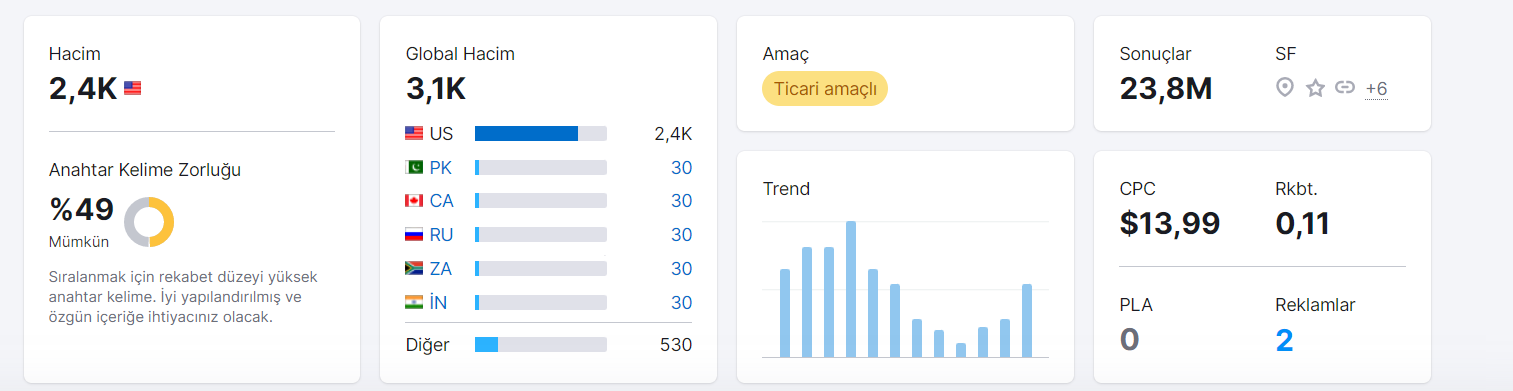The height and width of the screenshot is (391, 1513).
Task: Open the Reklamlar count 2 link
Action: (1285, 340)
